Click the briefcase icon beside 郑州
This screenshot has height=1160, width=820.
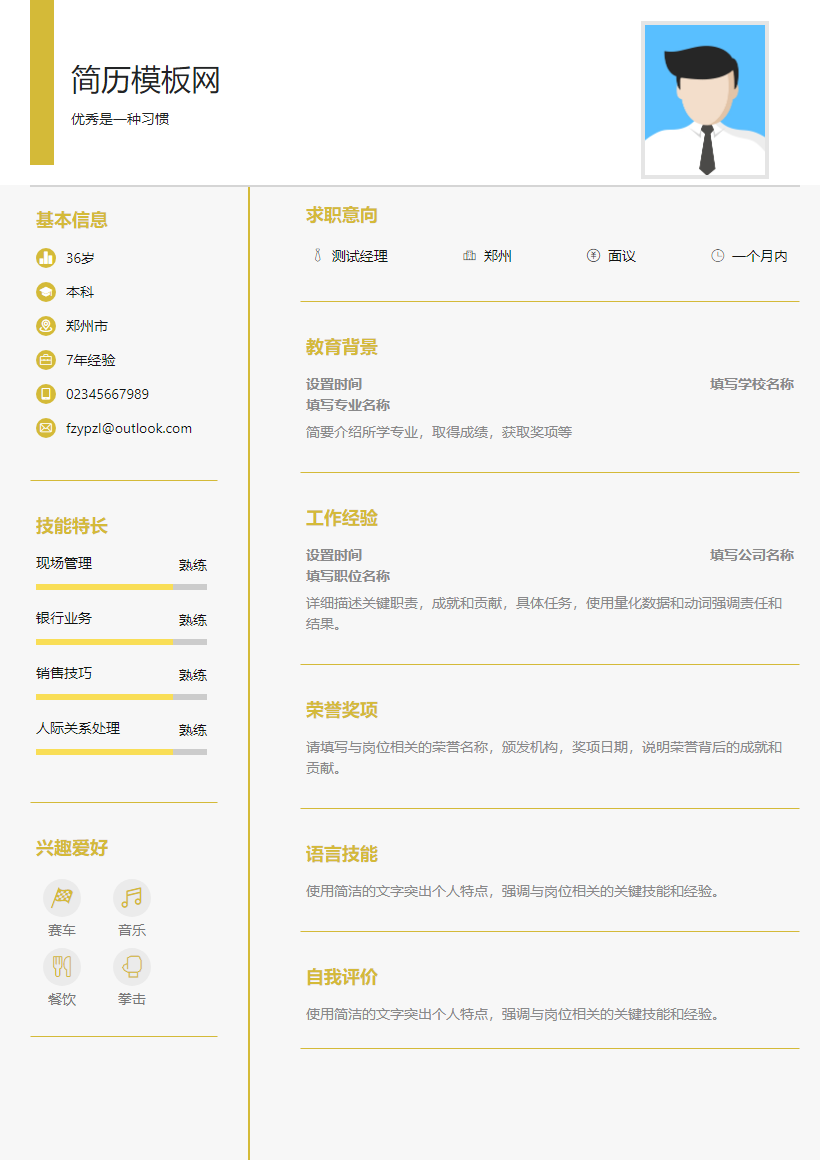pos(470,255)
